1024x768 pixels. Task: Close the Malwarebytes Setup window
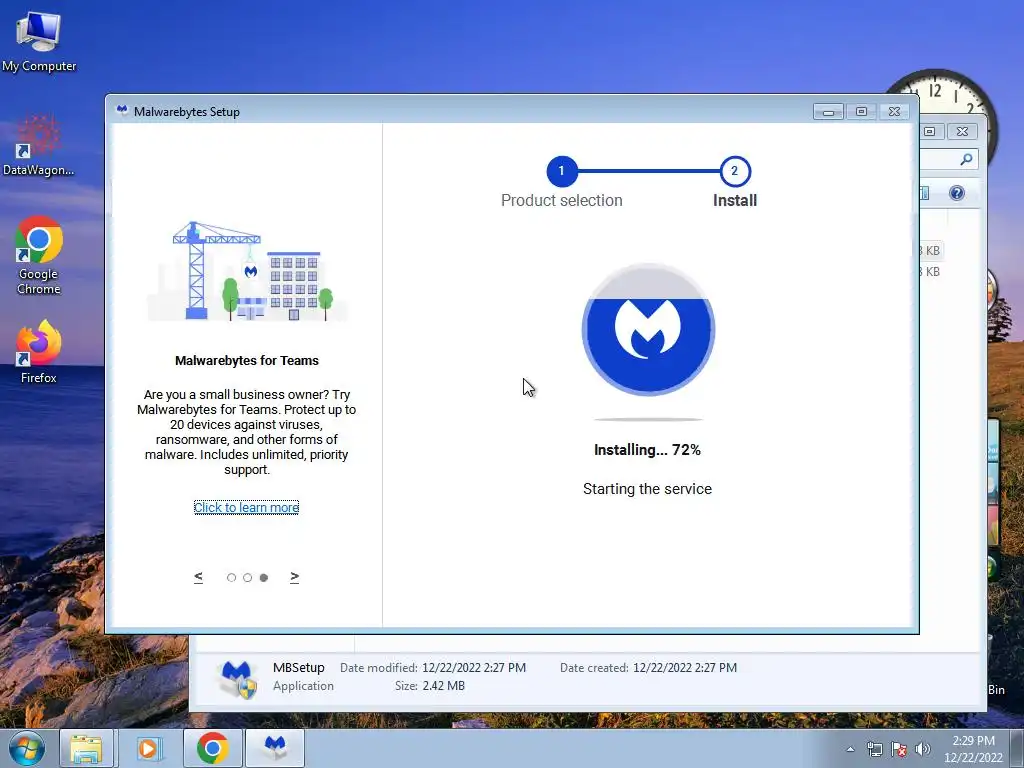point(895,112)
